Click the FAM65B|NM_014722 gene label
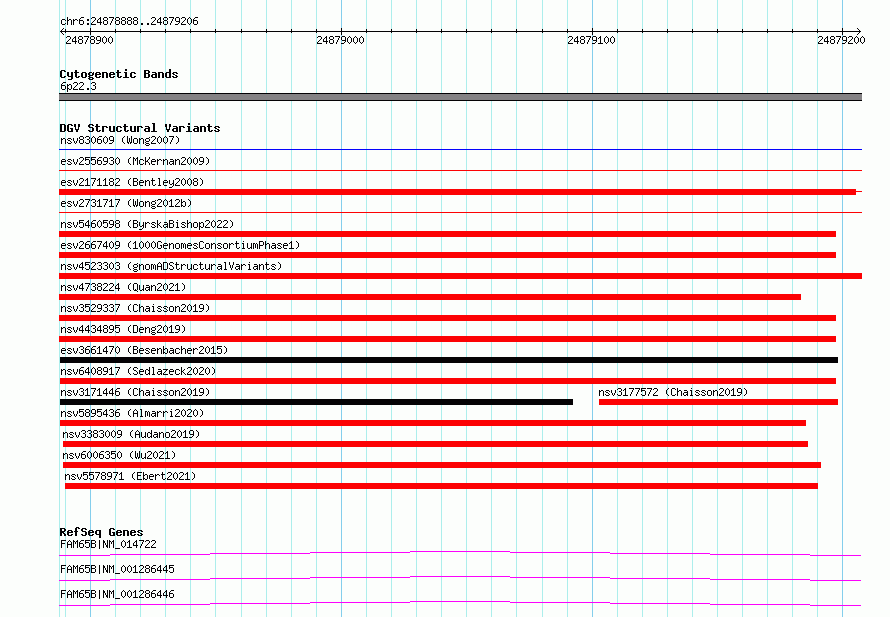 [x=108, y=544]
